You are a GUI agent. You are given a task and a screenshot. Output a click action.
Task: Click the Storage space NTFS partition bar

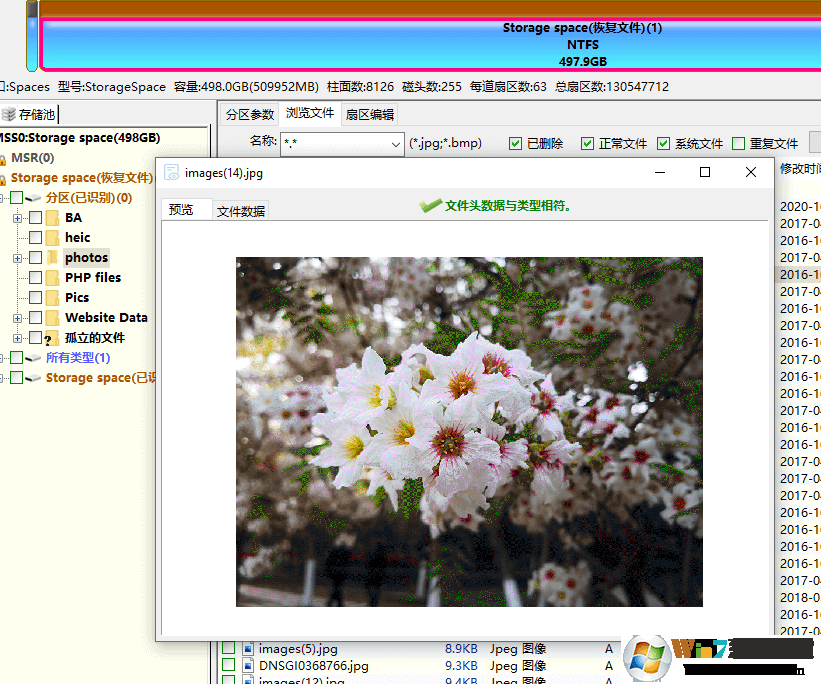pyautogui.click(x=582, y=45)
